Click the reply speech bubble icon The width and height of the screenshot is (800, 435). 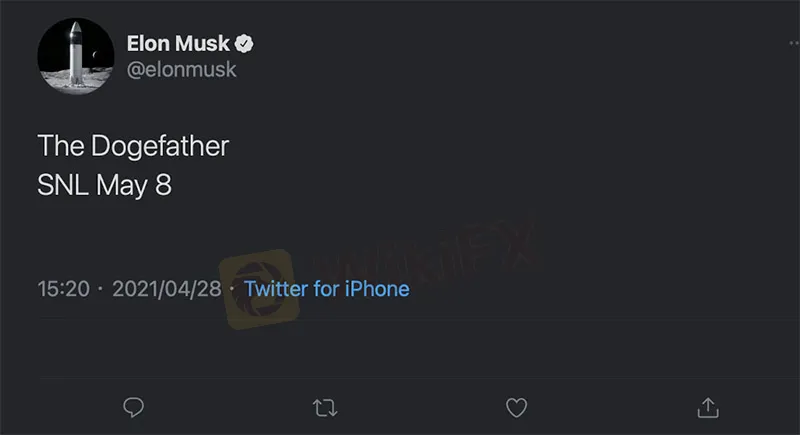133,407
